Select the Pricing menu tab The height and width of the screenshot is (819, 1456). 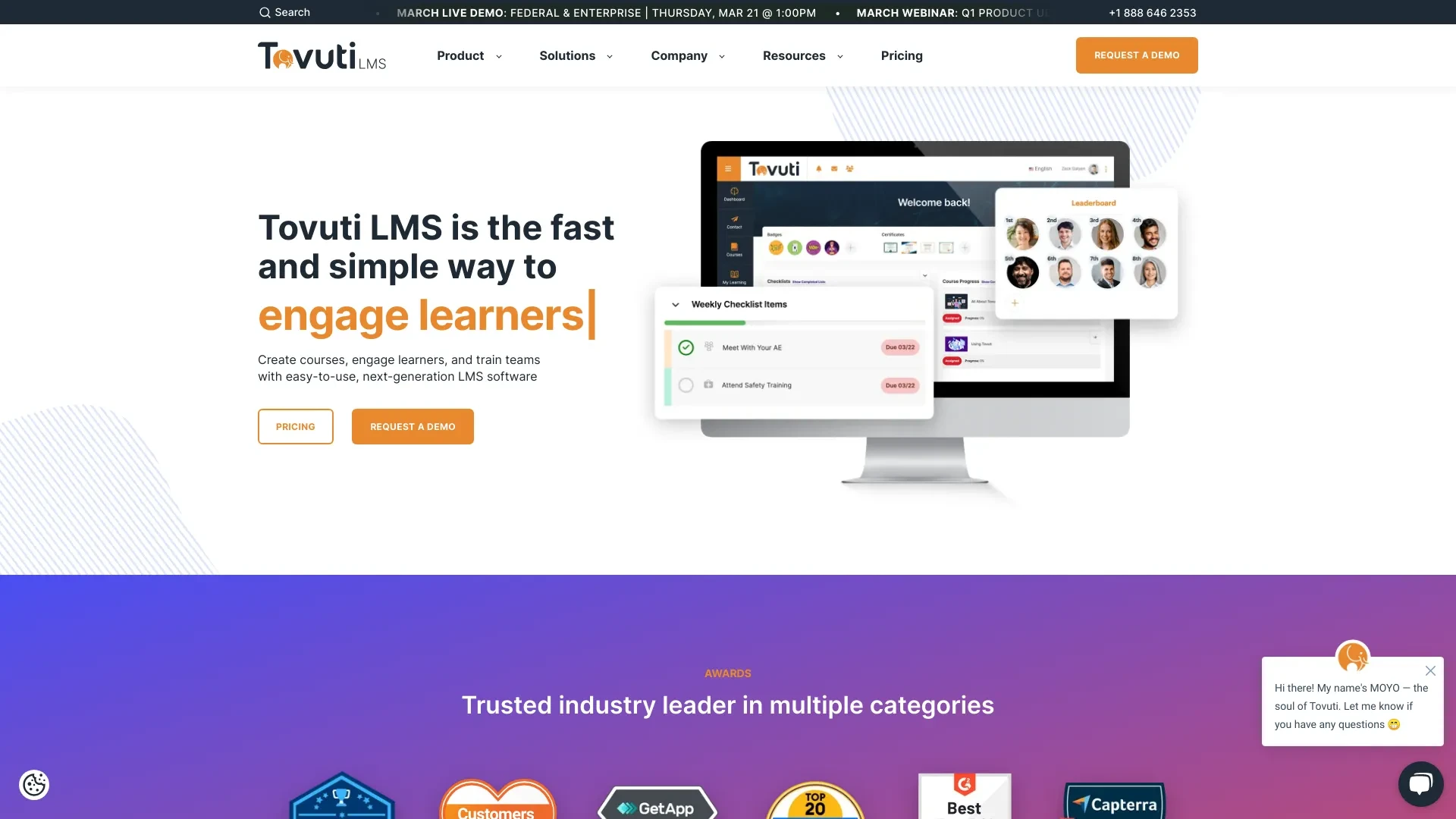tap(901, 55)
